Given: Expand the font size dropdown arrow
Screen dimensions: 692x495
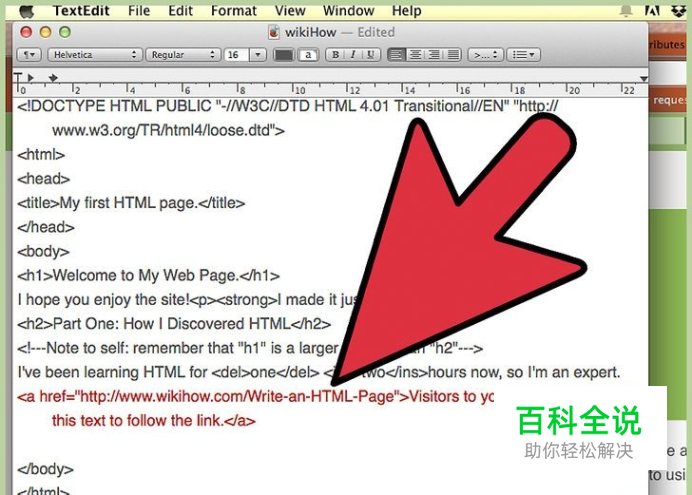Looking at the screenshot, I should [258, 55].
